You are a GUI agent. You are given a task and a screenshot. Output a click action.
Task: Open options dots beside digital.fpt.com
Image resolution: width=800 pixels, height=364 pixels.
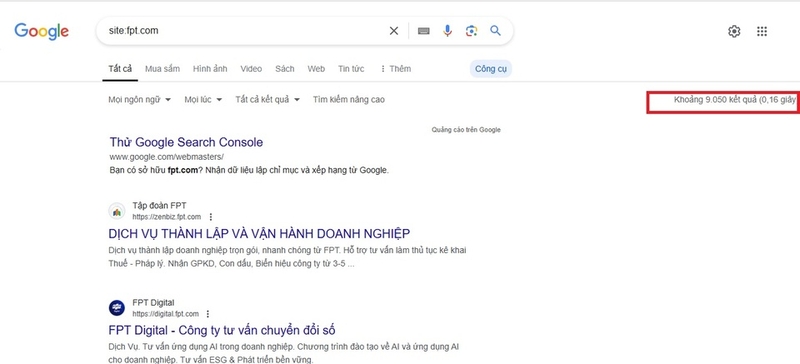[208, 314]
